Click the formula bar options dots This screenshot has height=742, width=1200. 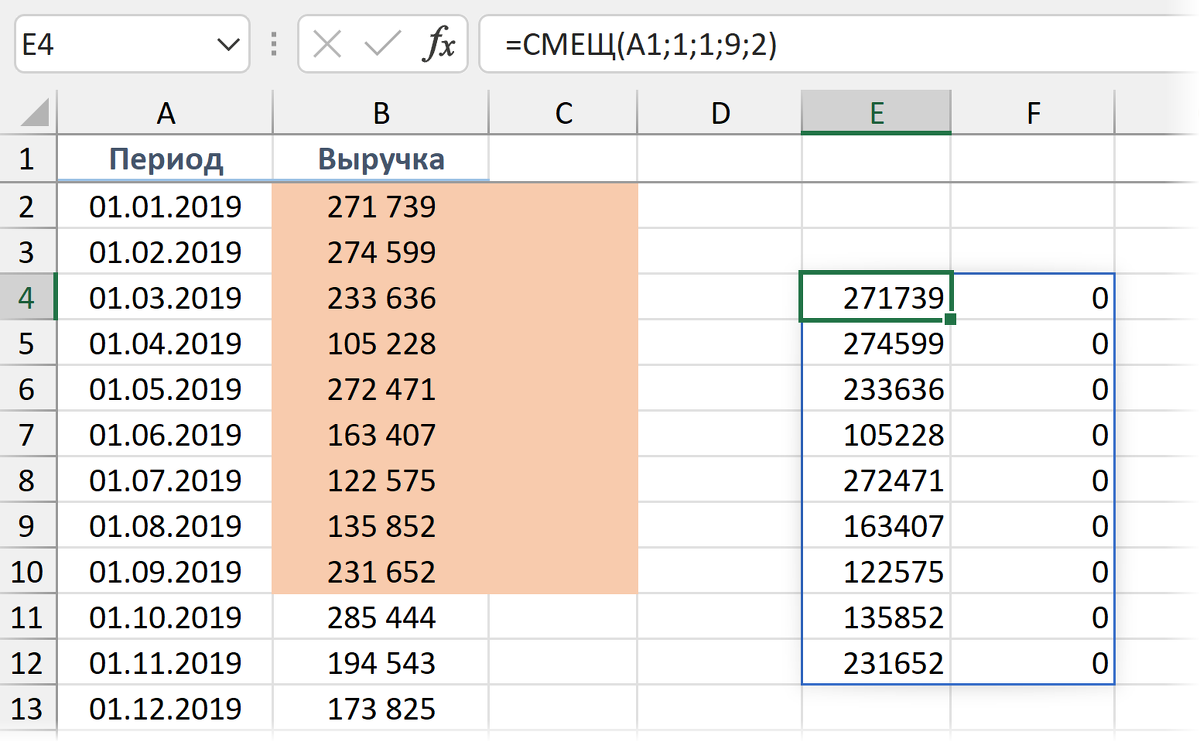[x=274, y=45]
